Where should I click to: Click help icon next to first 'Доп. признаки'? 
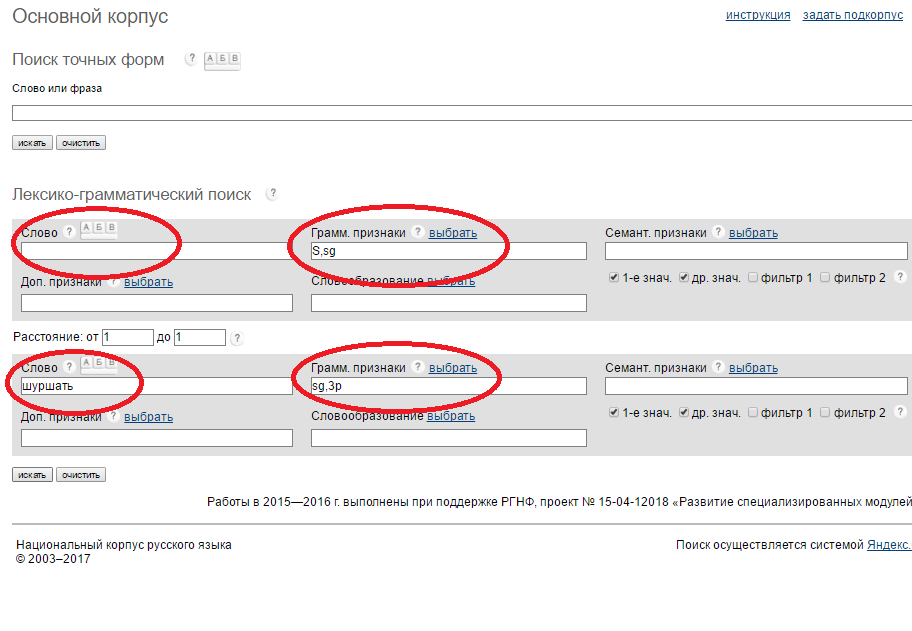pos(114,281)
